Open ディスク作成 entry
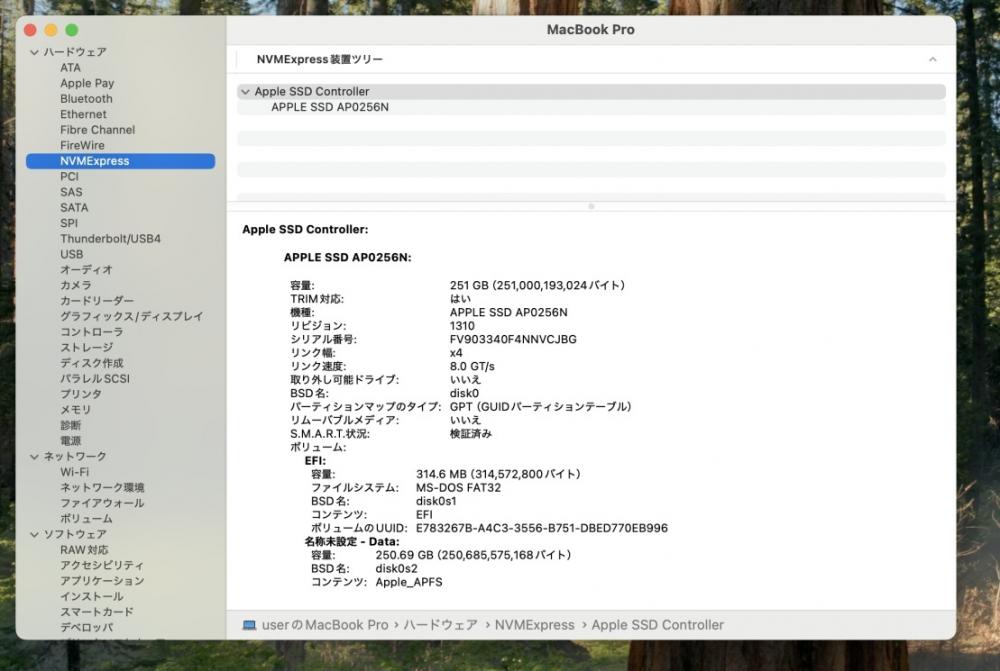Viewport: 1000px width, 671px height. 92,363
